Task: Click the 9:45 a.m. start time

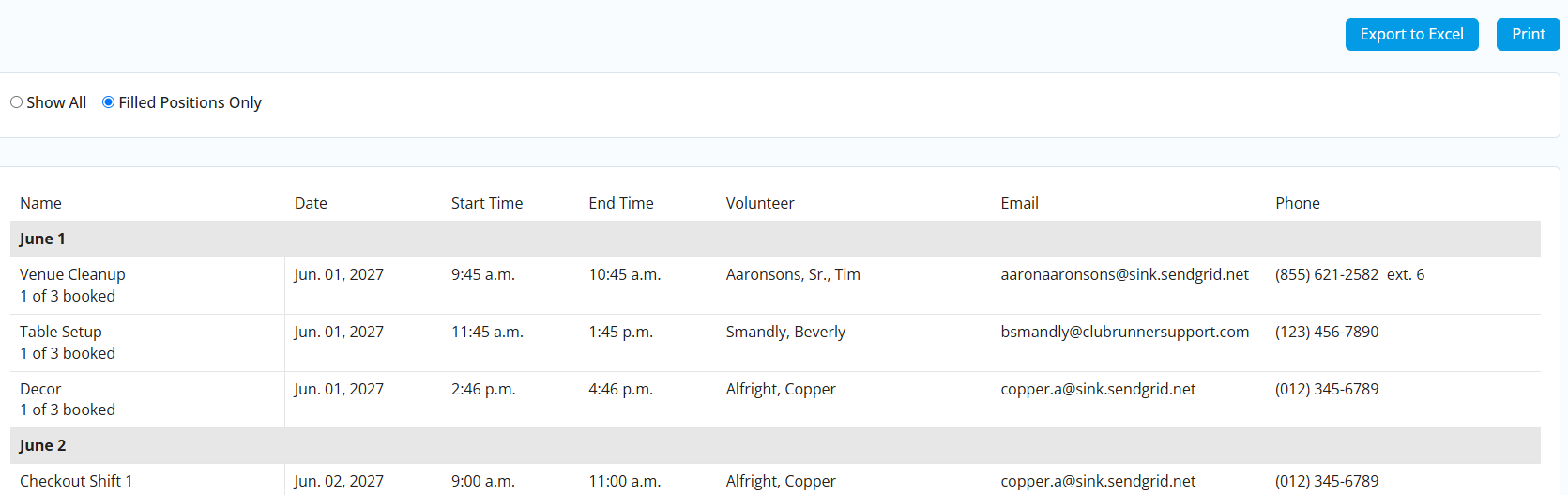Action: 482,274
